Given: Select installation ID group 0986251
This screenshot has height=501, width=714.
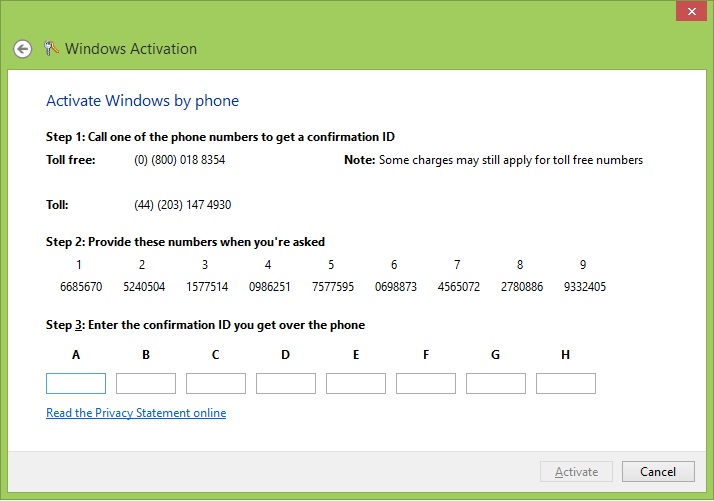Looking at the screenshot, I should (270, 287).
